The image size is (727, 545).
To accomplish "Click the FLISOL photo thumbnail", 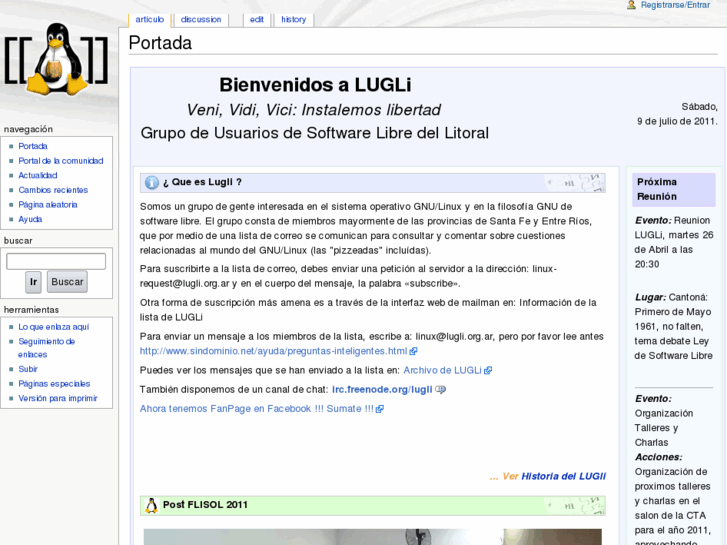I will (372, 537).
